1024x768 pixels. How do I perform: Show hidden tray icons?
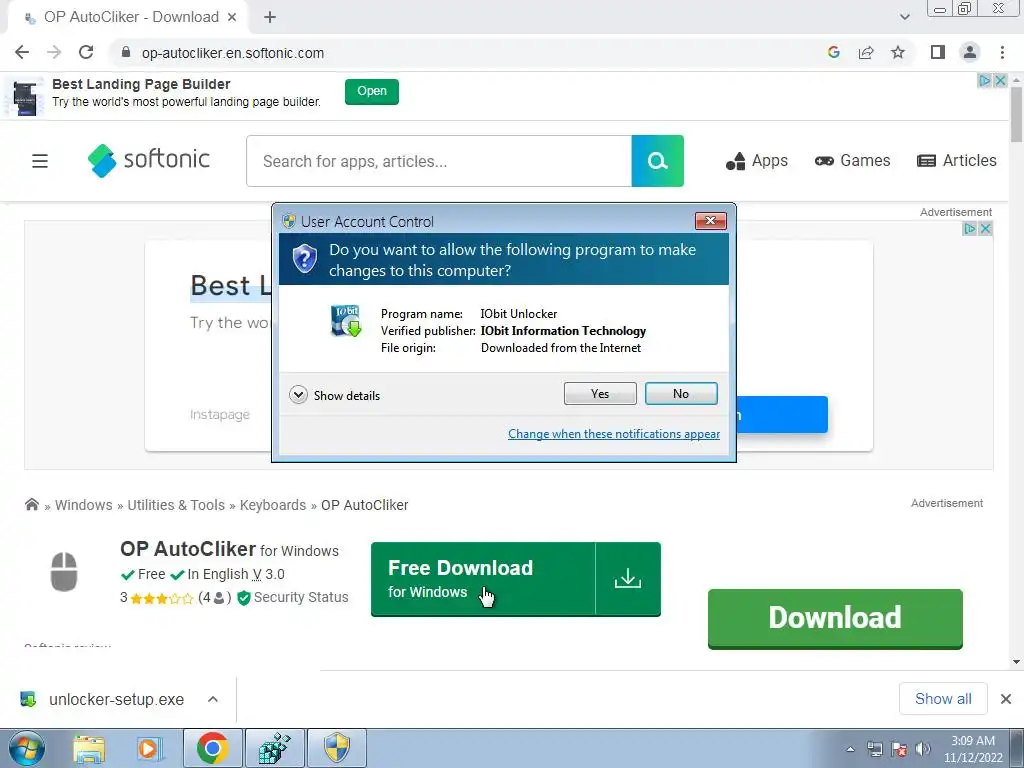pos(850,749)
